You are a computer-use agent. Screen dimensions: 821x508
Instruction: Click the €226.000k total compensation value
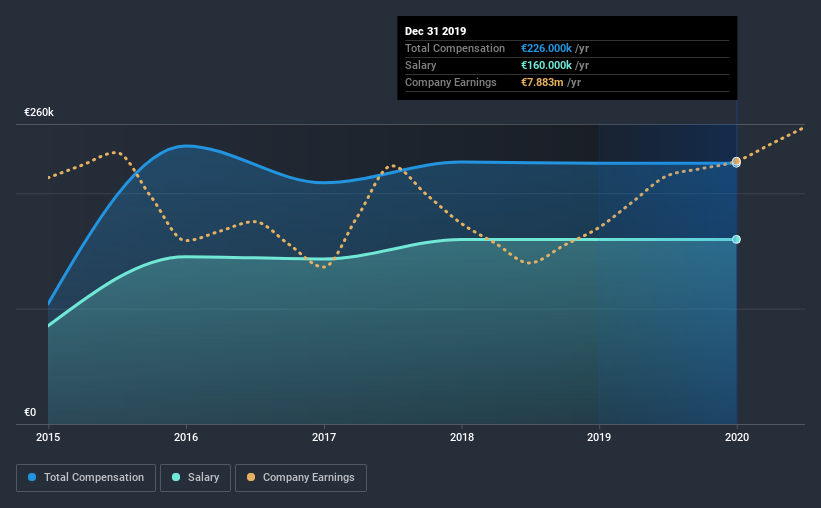pos(546,48)
